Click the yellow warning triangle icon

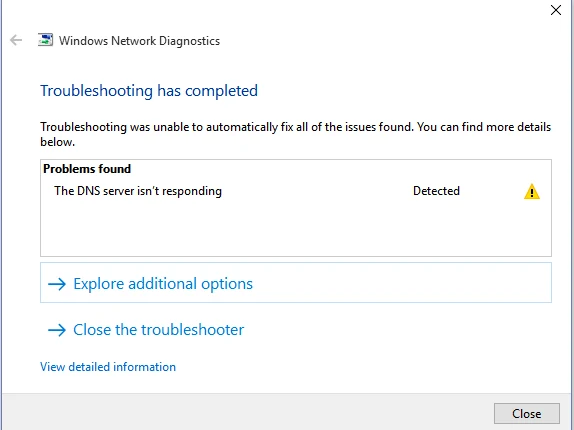532,192
